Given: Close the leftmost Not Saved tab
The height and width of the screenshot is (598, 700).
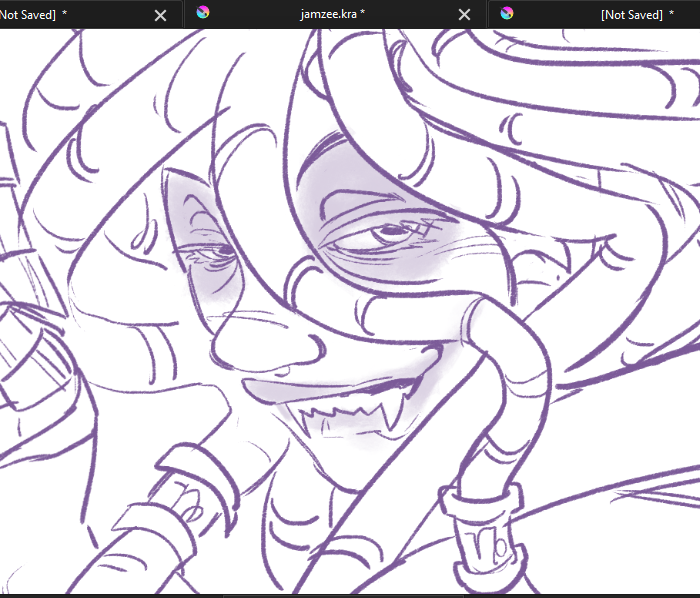Looking at the screenshot, I should tap(160, 16).
